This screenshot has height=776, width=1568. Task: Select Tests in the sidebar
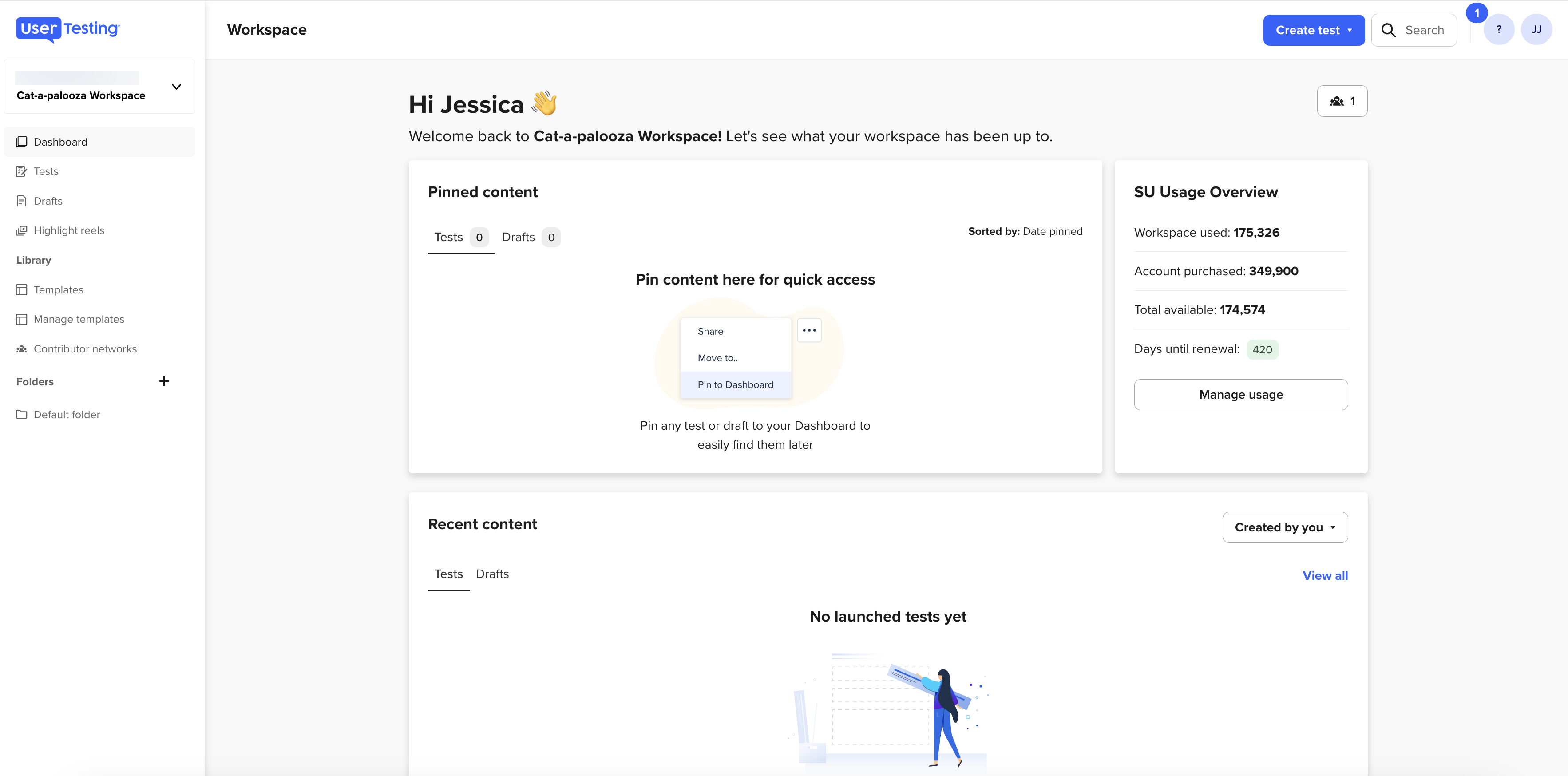click(46, 171)
